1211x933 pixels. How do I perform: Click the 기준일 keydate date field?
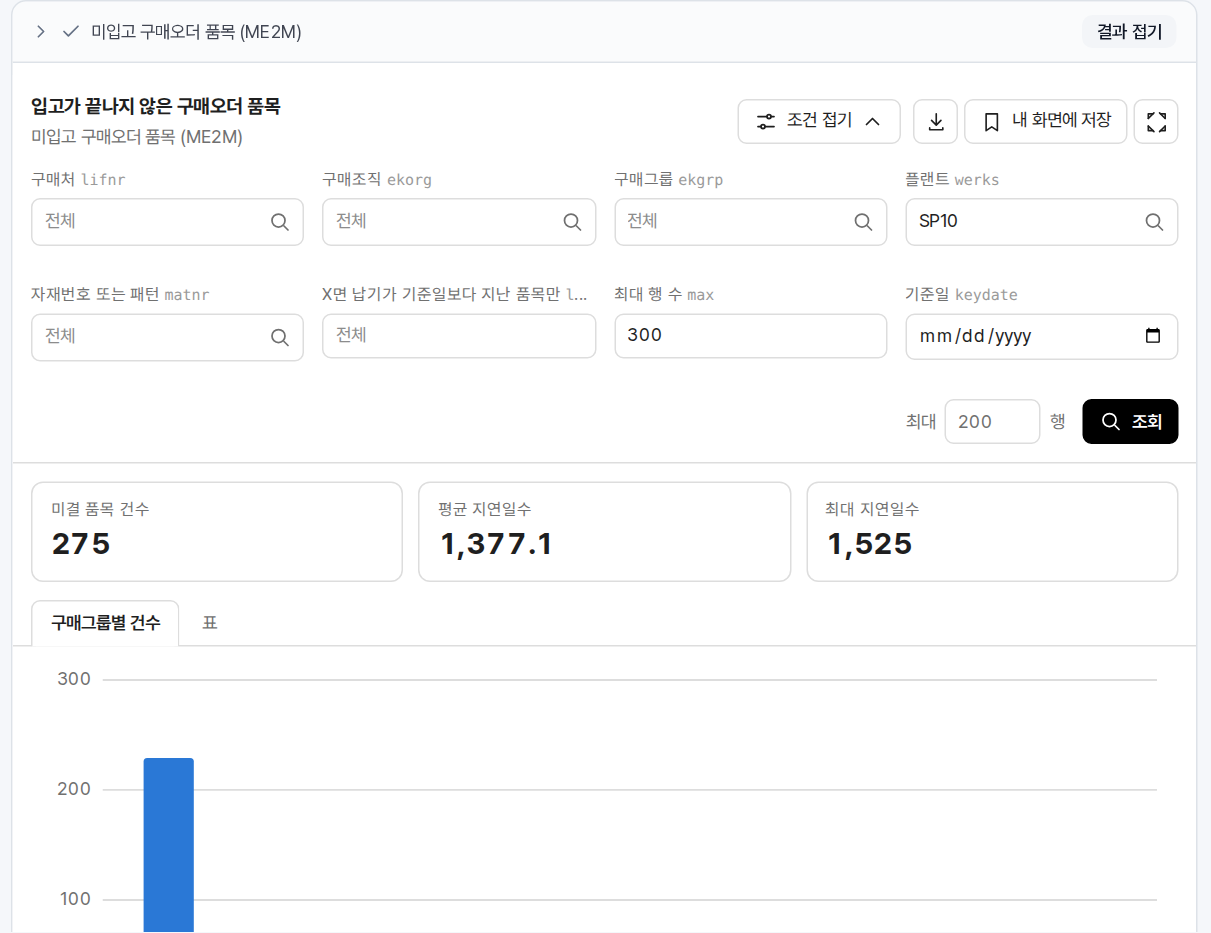pyautogui.click(x=1041, y=336)
